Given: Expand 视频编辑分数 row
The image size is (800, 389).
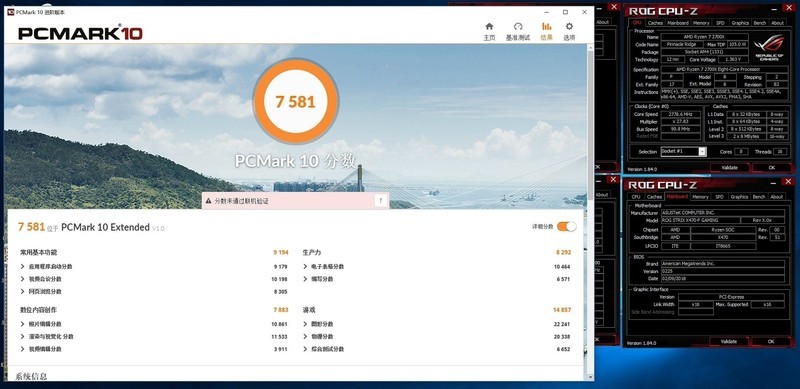Looking at the screenshot, I should (x=22, y=349).
